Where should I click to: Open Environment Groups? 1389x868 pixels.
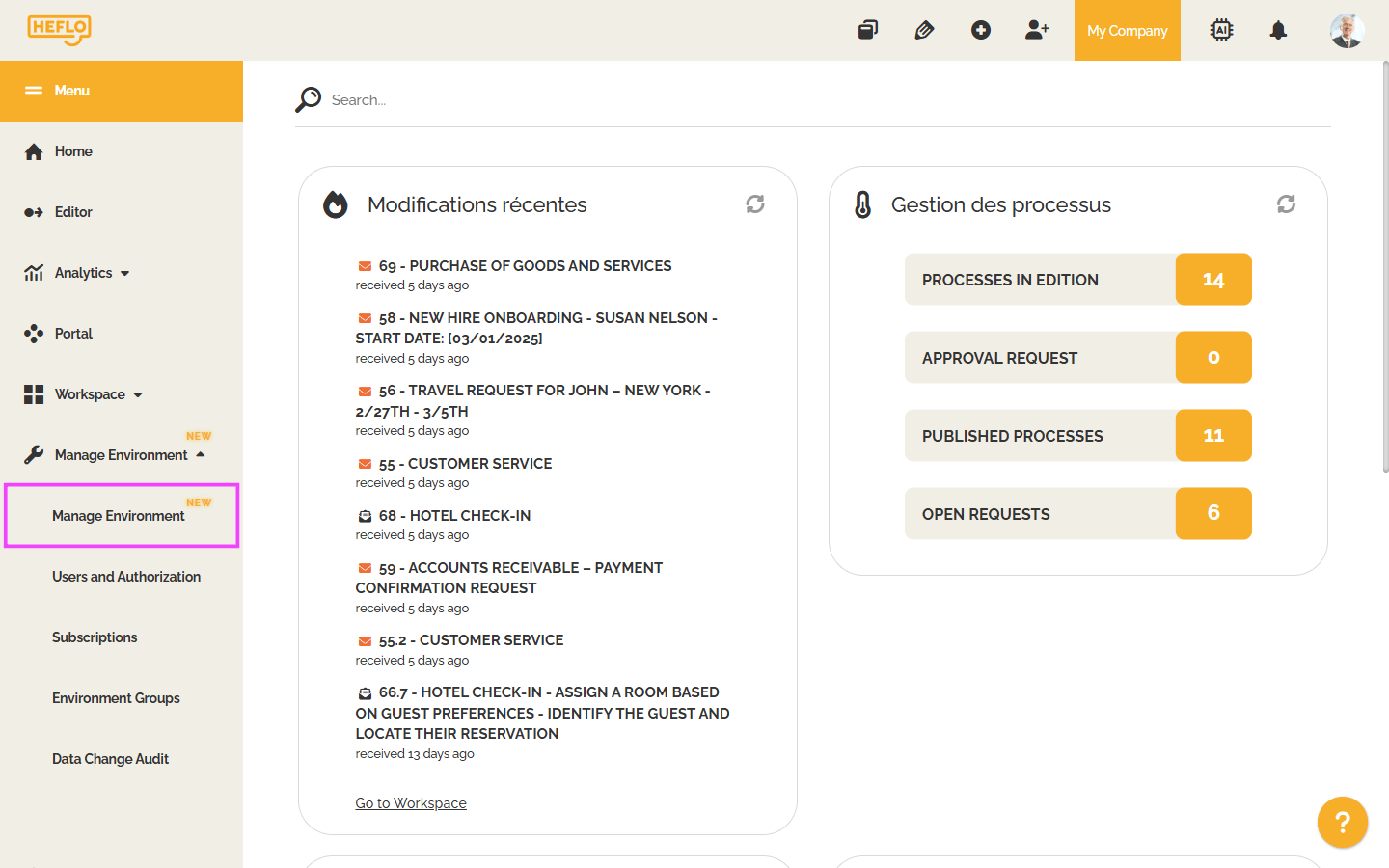[116, 698]
